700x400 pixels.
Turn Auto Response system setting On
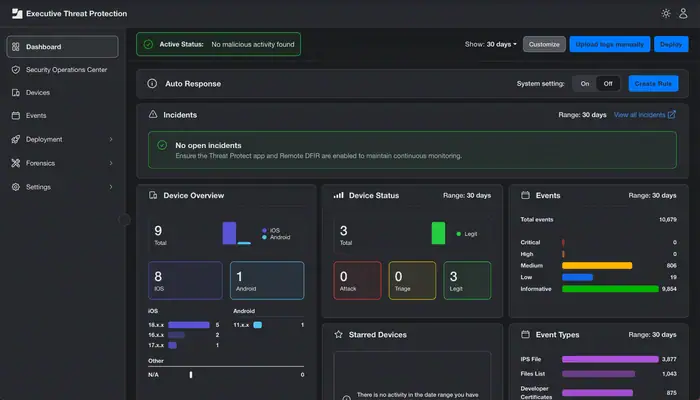[585, 84]
